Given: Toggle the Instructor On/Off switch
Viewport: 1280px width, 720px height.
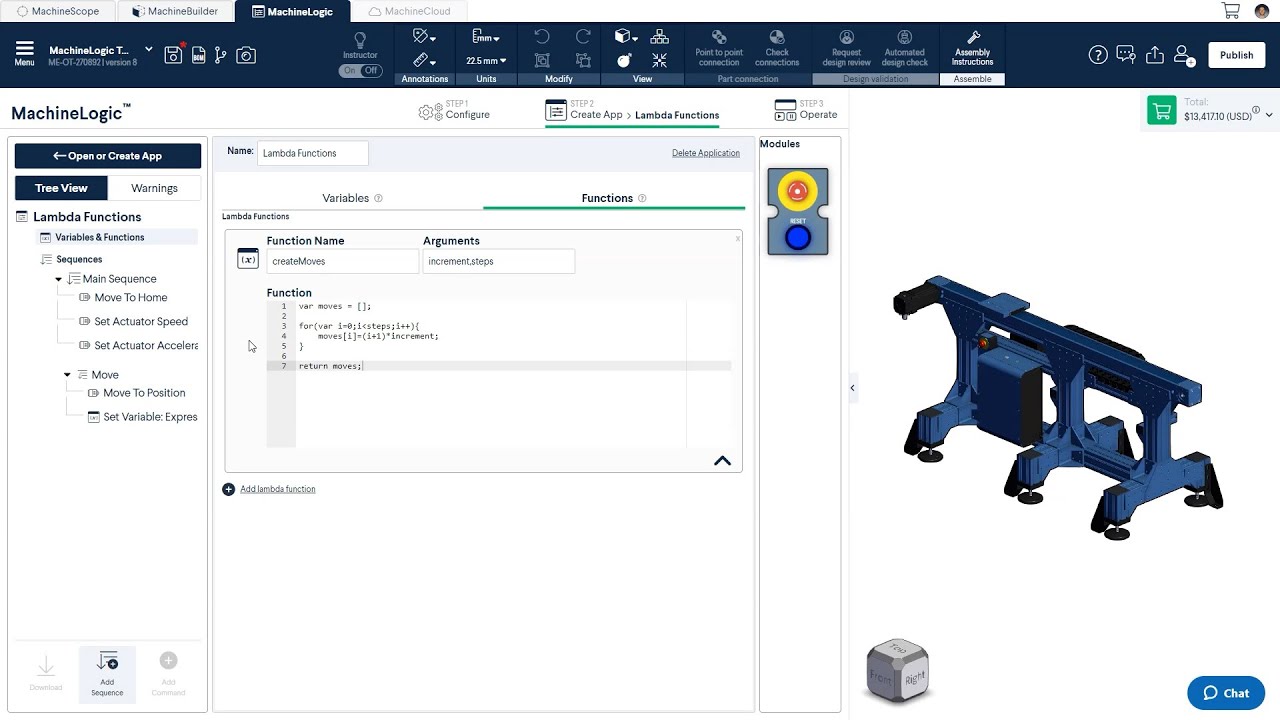Looking at the screenshot, I should pos(360,71).
